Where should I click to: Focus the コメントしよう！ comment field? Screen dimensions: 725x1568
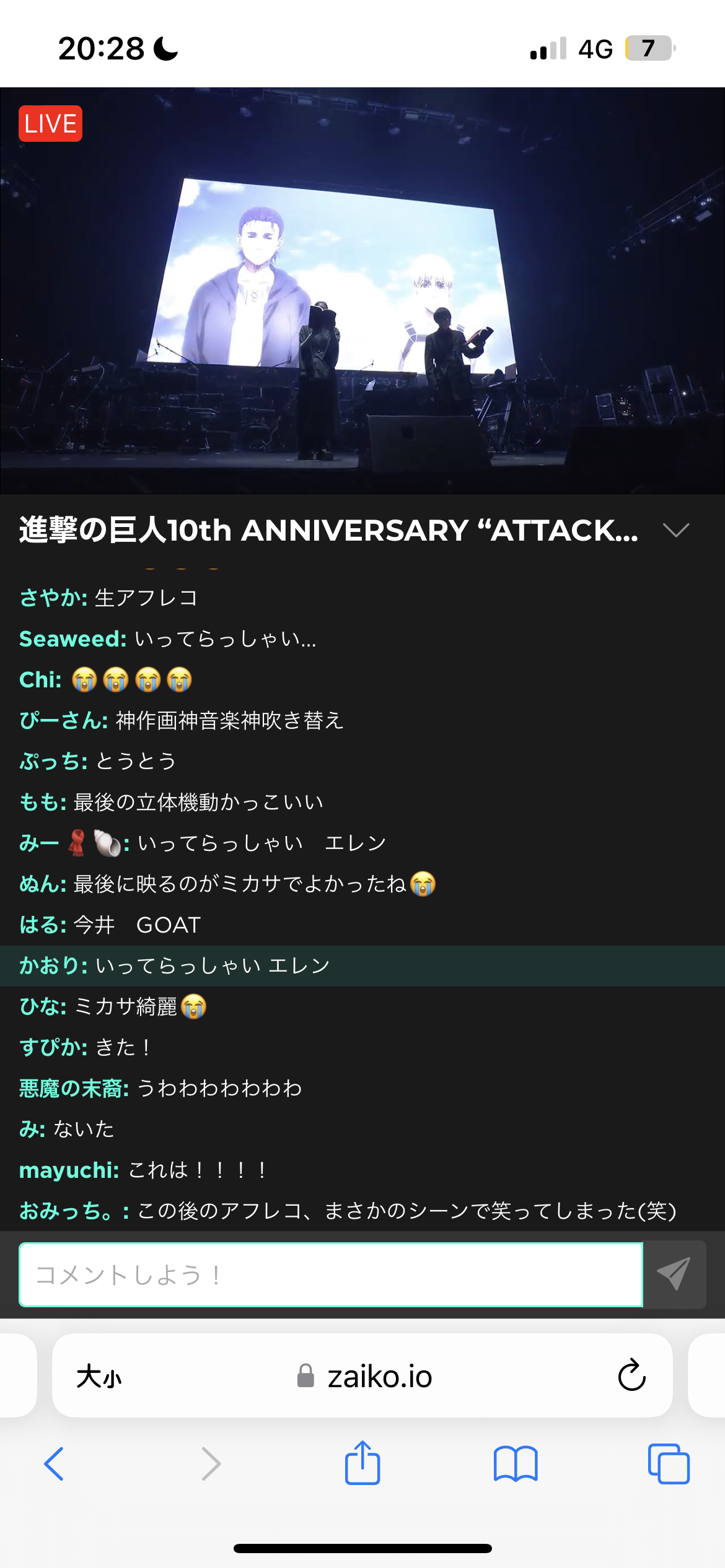(x=331, y=1274)
